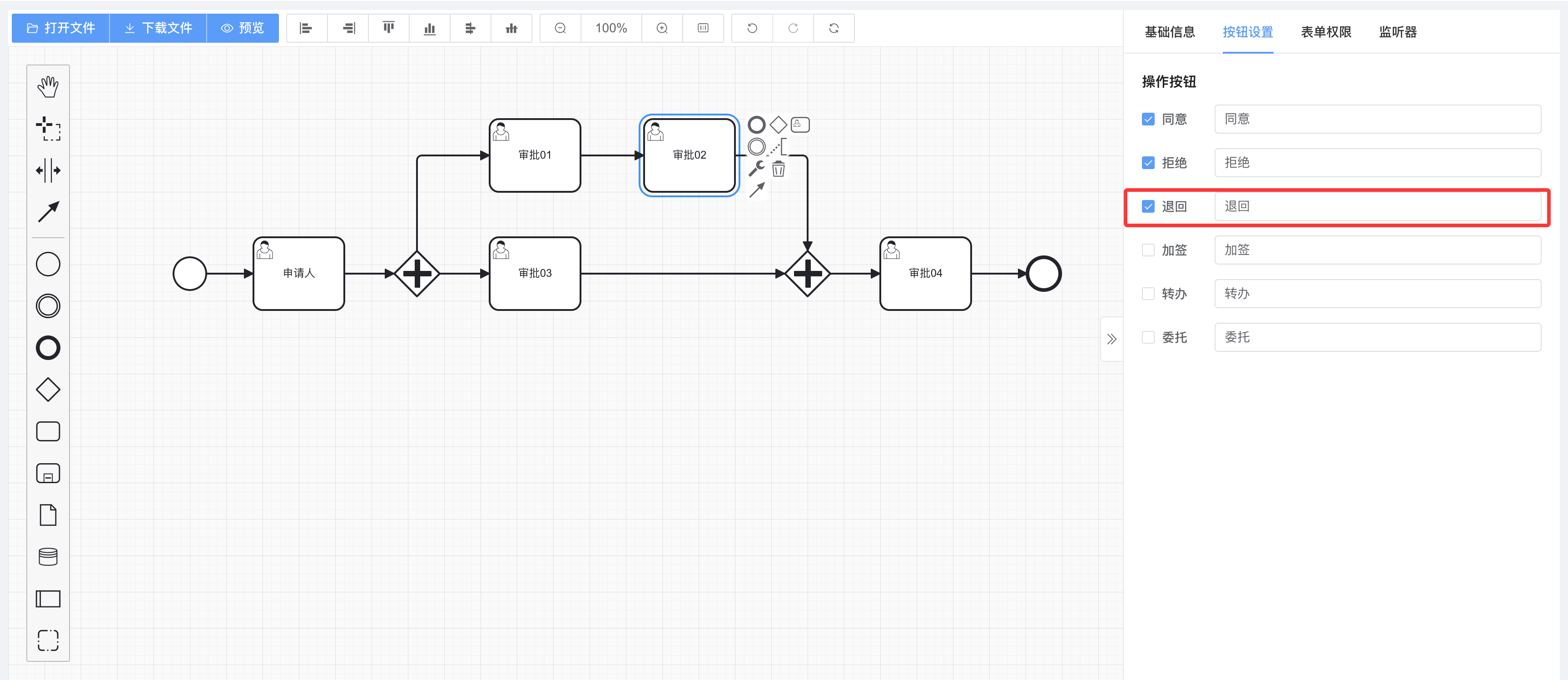Select the hand tool in palette

48,86
